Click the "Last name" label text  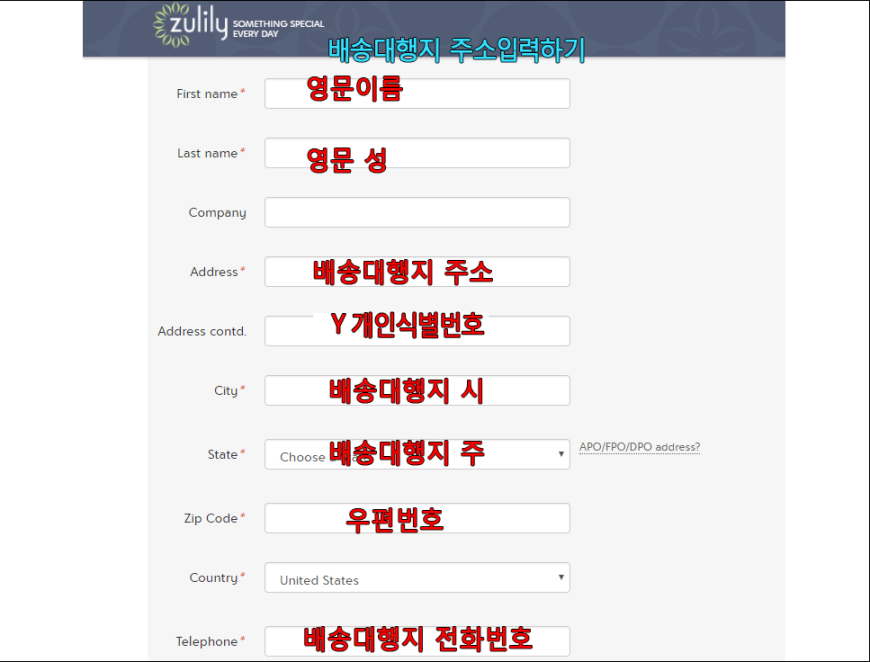[x=208, y=153]
